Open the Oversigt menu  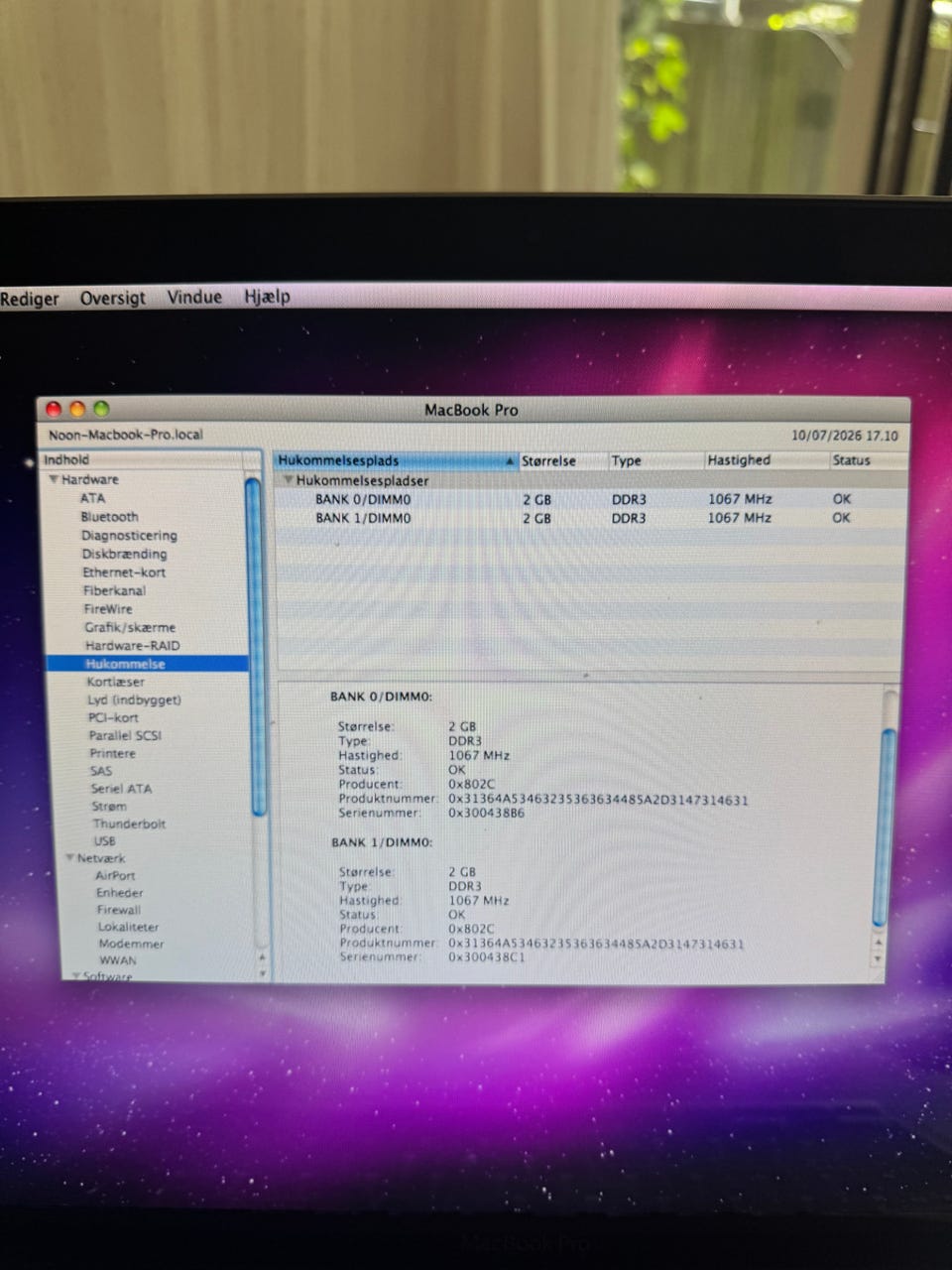point(113,298)
